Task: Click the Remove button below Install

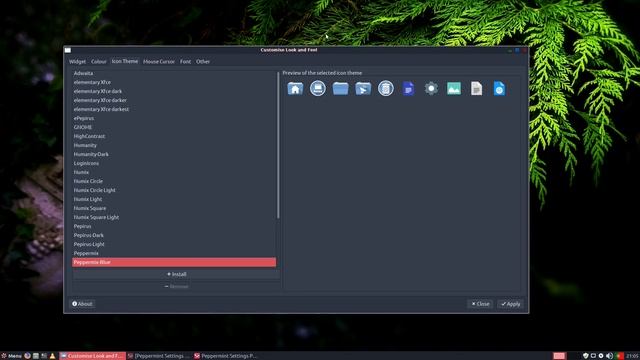Action: click(x=176, y=287)
